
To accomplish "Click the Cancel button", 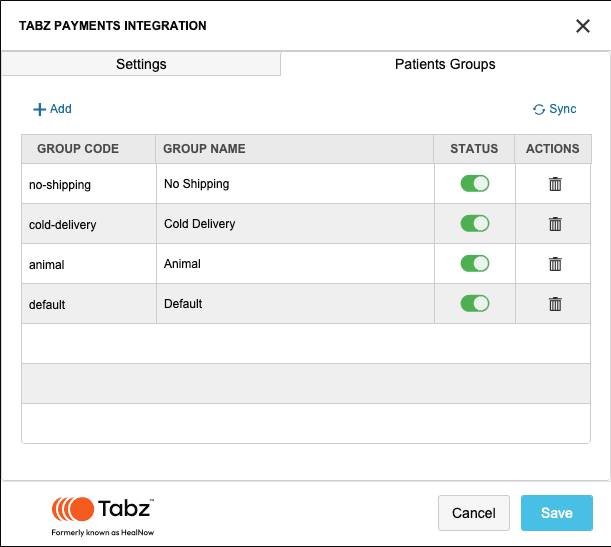I will (473, 513).
